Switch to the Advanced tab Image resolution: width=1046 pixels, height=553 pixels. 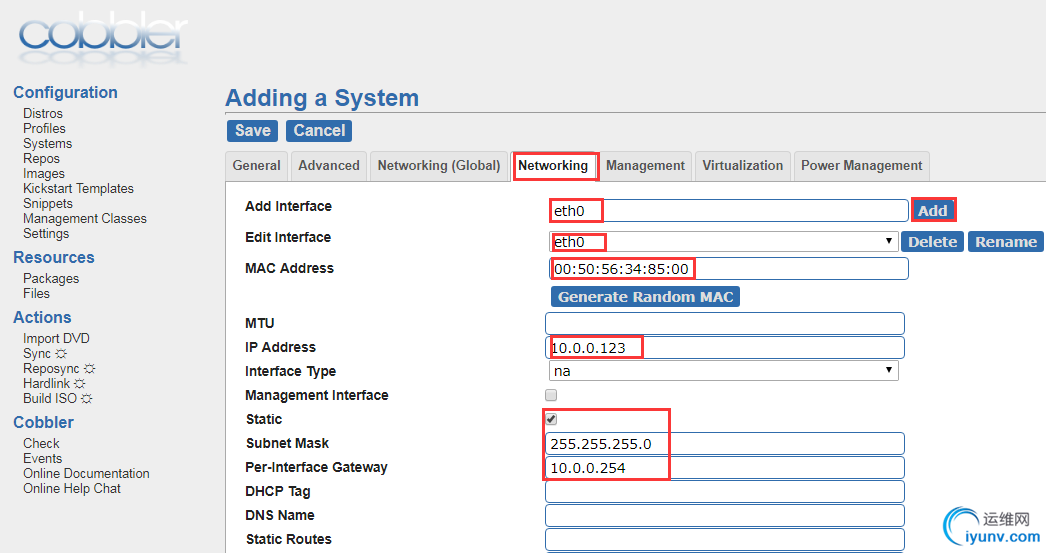[329, 165]
